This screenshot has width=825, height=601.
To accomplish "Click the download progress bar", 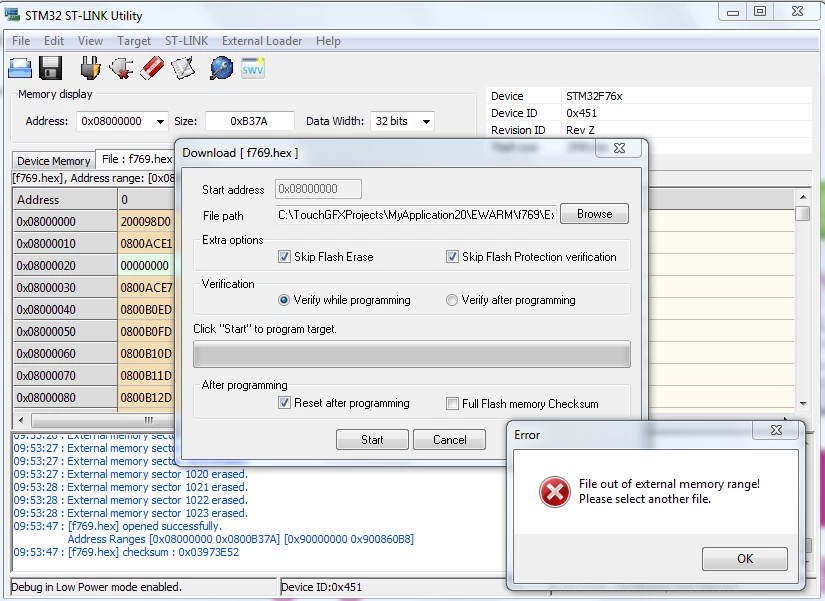I will coord(411,354).
